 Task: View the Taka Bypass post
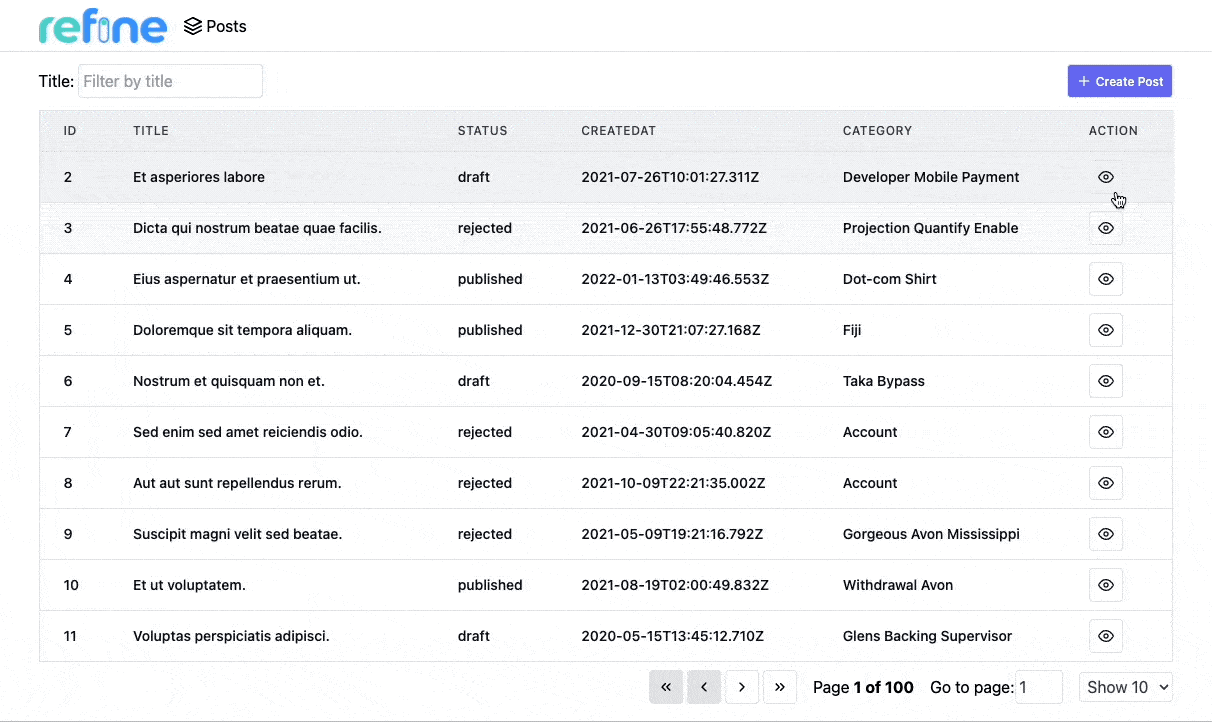1105,381
